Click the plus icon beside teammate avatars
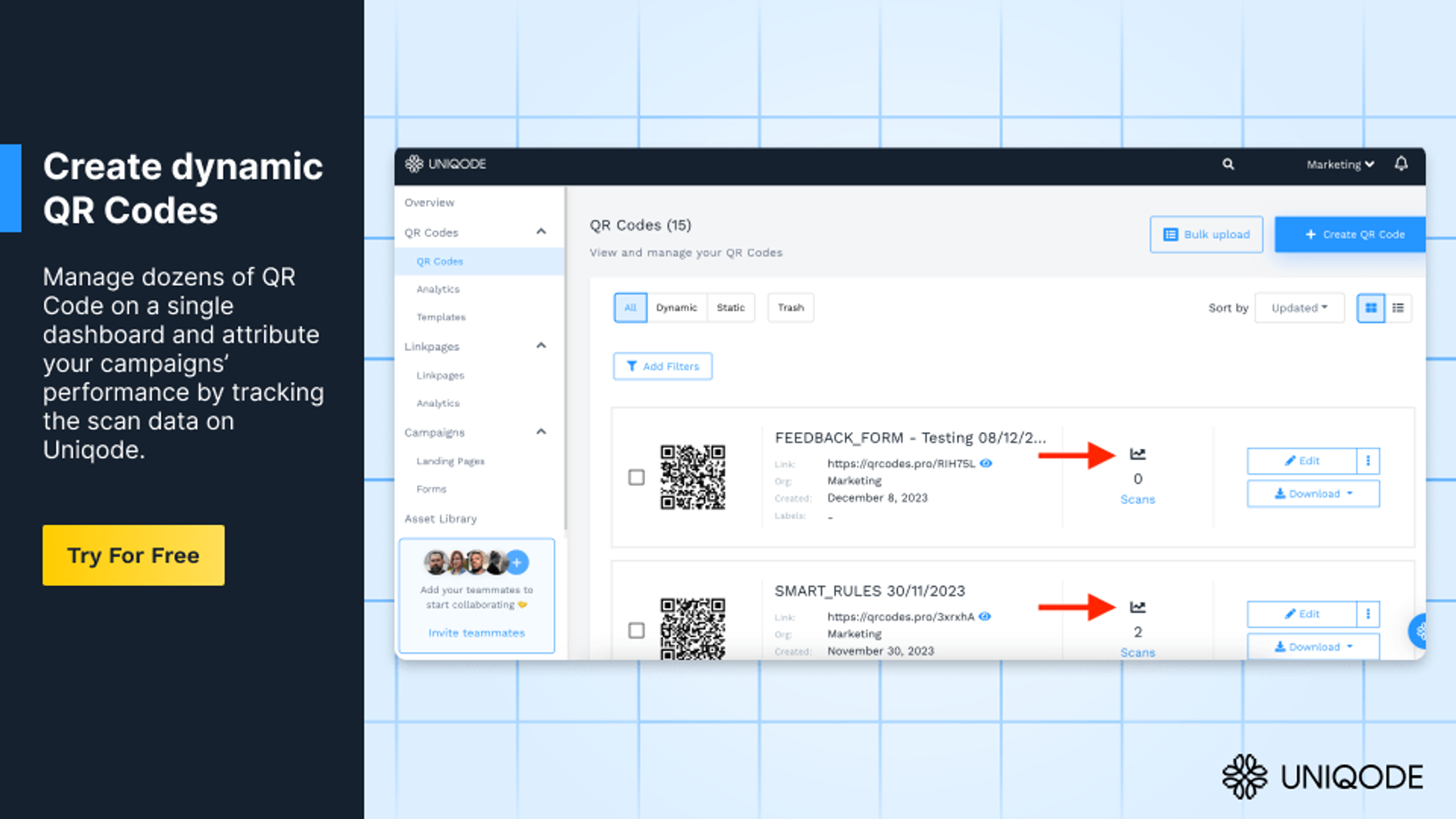This screenshot has width=1456, height=819. point(516,562)
